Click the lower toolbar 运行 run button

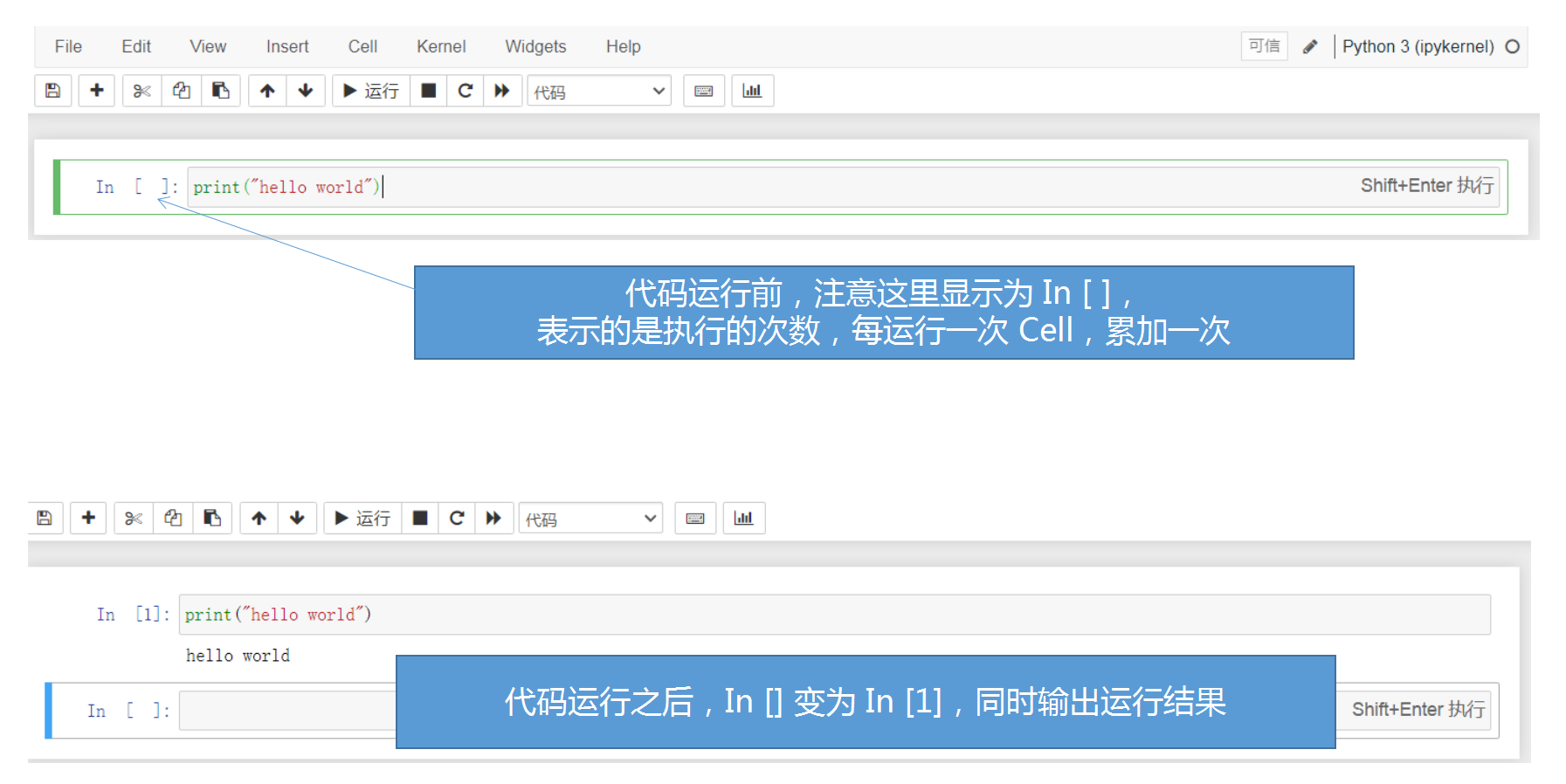coord(362,519)
